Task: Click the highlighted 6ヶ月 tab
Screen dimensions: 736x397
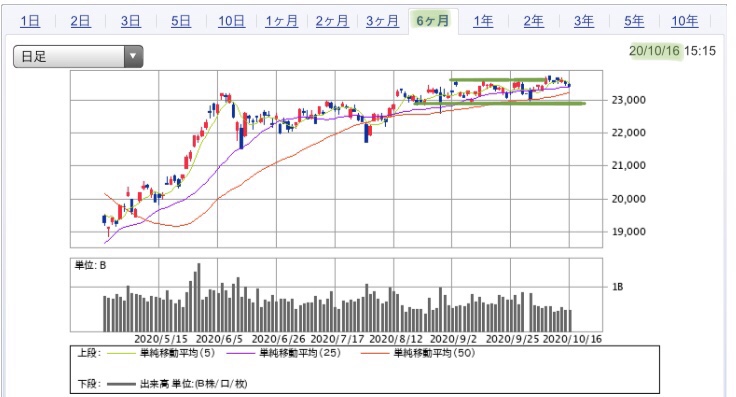Action: [433, 21]
